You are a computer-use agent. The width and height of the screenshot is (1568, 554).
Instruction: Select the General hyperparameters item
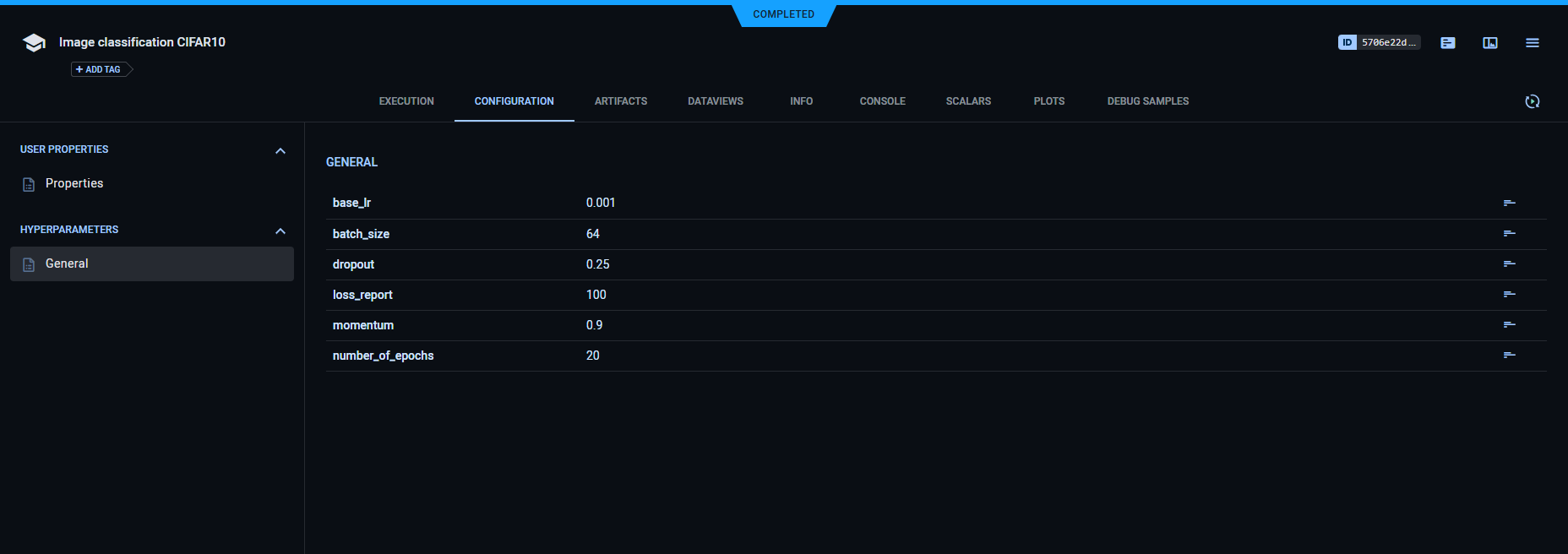pyautogui.click(x=68, y=264)
